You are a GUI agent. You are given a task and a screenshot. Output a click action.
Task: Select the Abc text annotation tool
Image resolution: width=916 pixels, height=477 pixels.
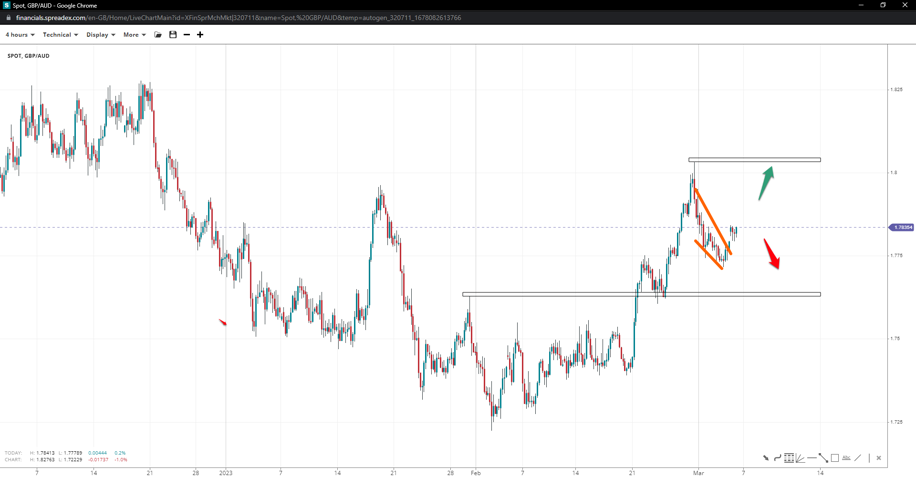pyautogui.click(x=846, y=458)
